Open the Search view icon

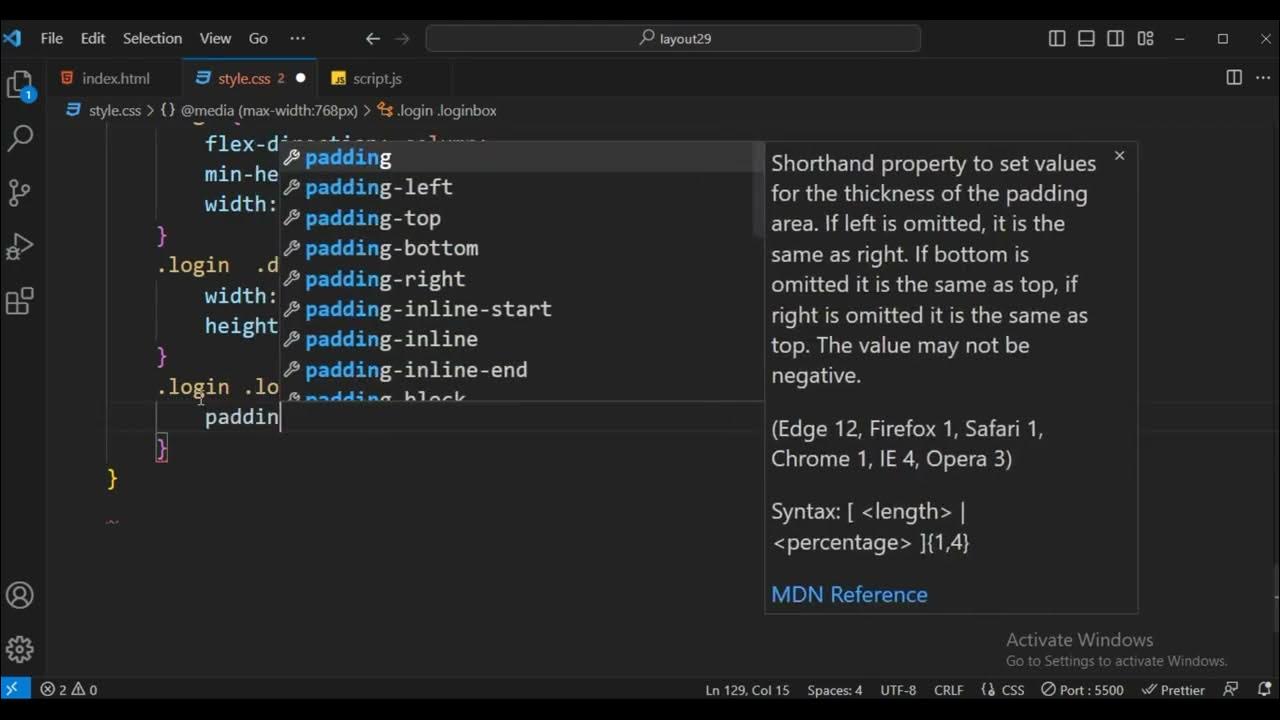[20, 138]
